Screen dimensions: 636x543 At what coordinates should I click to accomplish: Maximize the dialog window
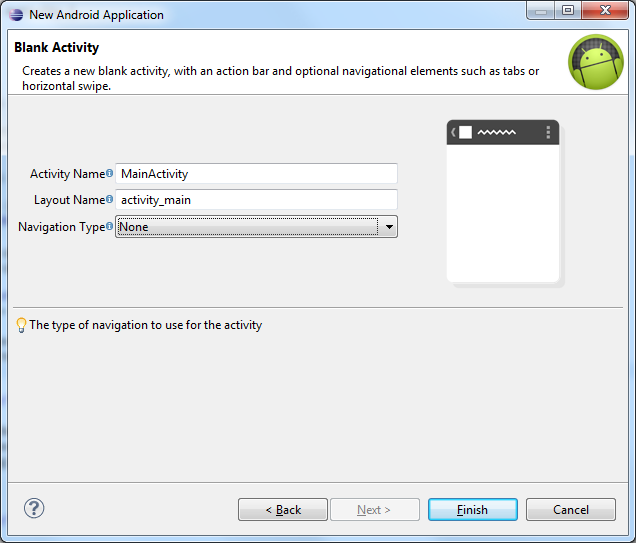point(567,11)
